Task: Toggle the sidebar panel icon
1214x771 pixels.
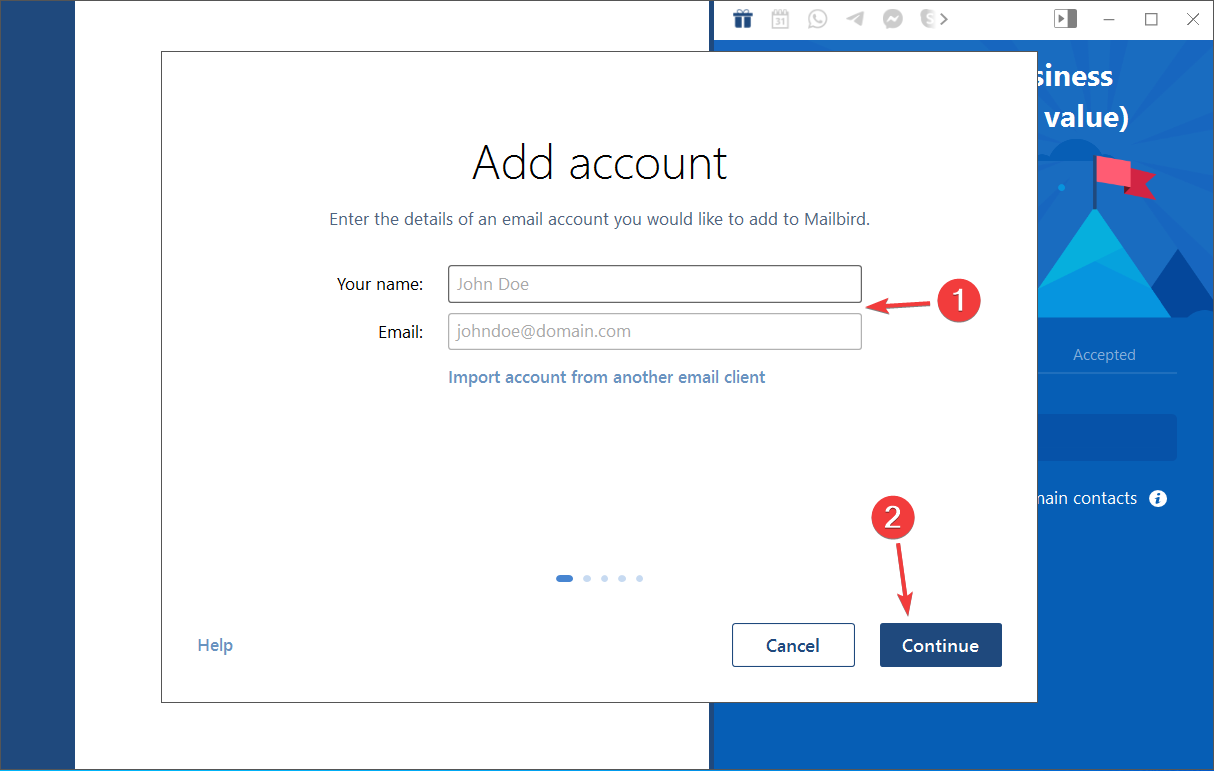Action: [x=1065, y=19]
